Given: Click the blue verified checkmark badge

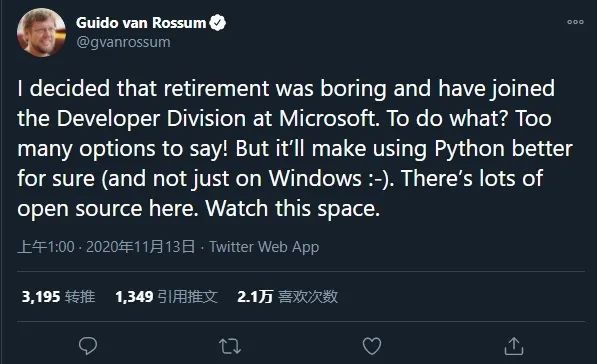Looking at the screenshot, I should click(x=218, y=23).
